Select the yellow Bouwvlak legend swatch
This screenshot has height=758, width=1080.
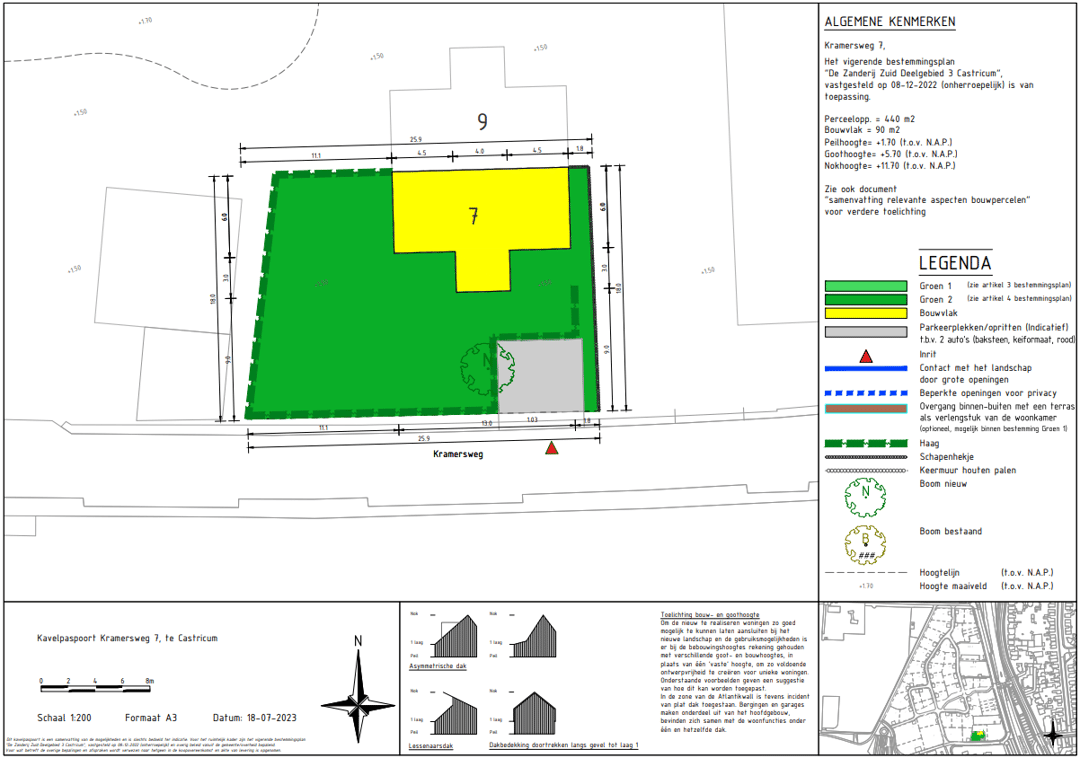pyautogui.click(x=866, y=313)
